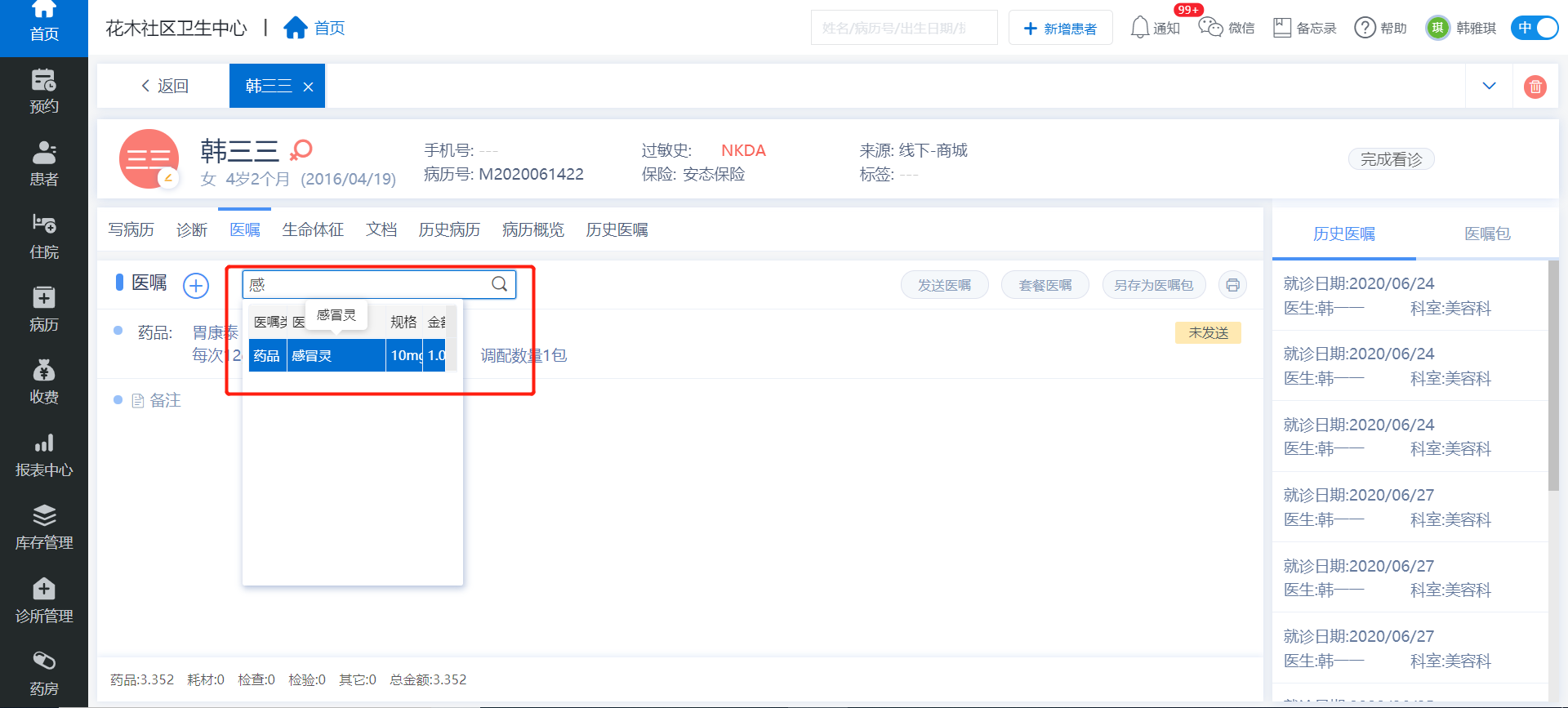Click the 未发送 status tag
The width and height of the screenshot is (1568, 708).
[1208, 332]
